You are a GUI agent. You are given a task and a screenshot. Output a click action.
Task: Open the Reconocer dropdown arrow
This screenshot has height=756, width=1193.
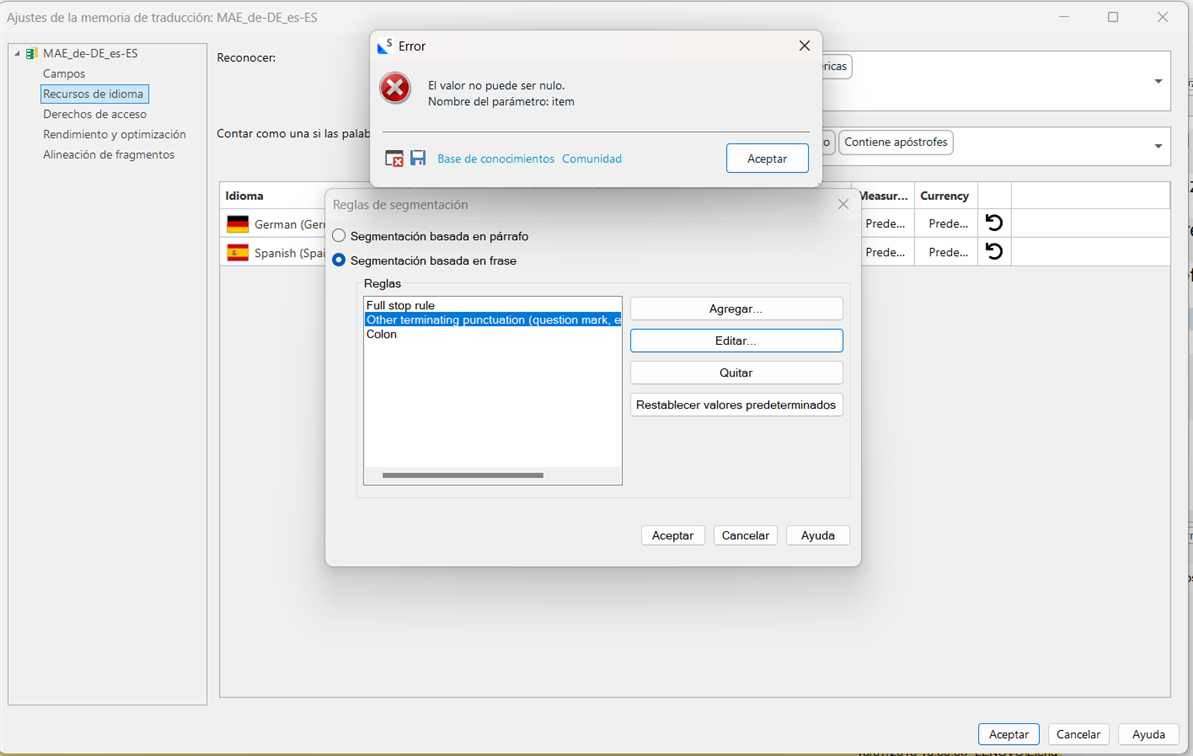[x=1158, y=81]
